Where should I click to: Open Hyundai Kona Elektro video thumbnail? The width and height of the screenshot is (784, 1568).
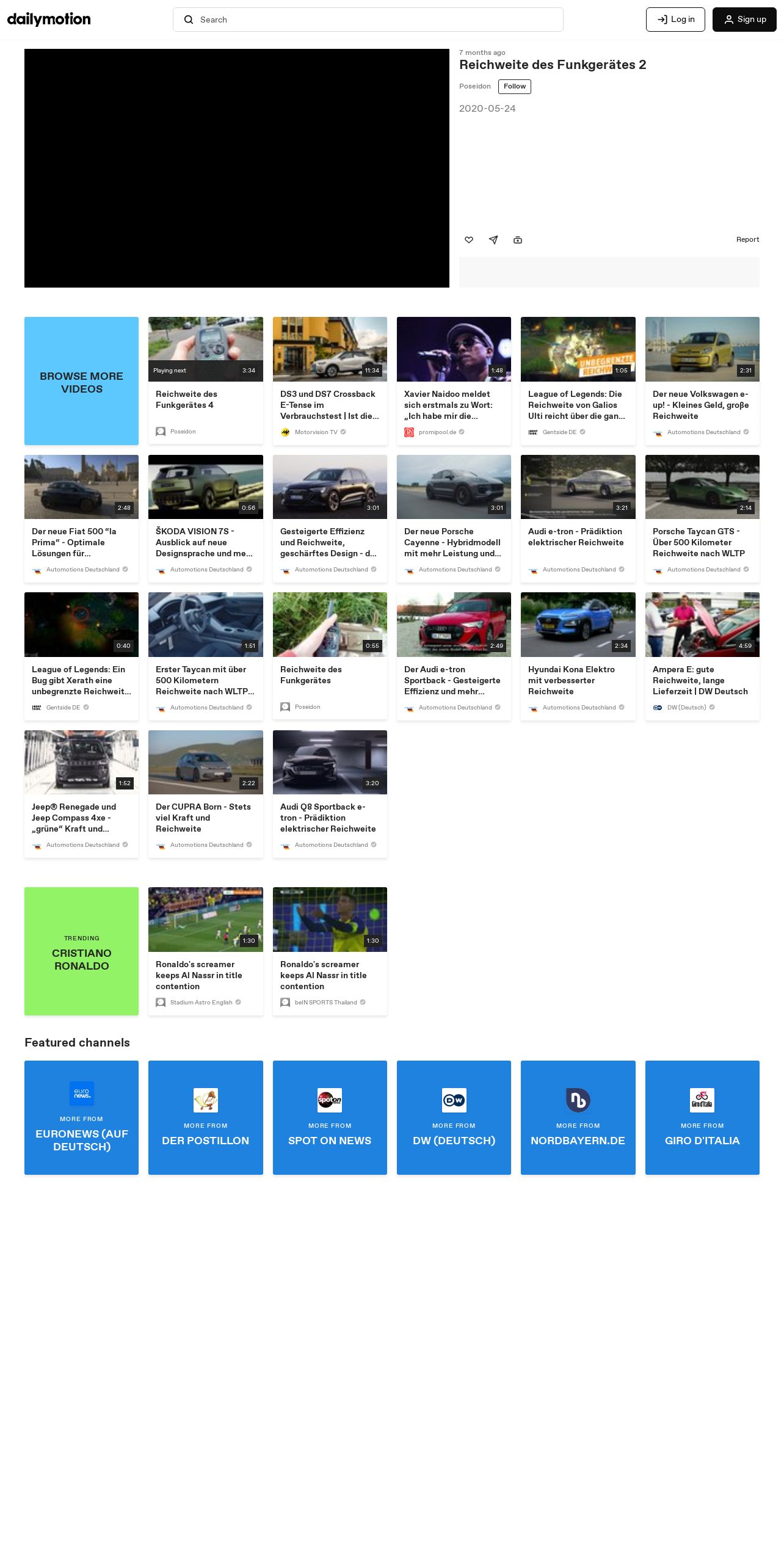pyautogui.click(x=578, y=625)
